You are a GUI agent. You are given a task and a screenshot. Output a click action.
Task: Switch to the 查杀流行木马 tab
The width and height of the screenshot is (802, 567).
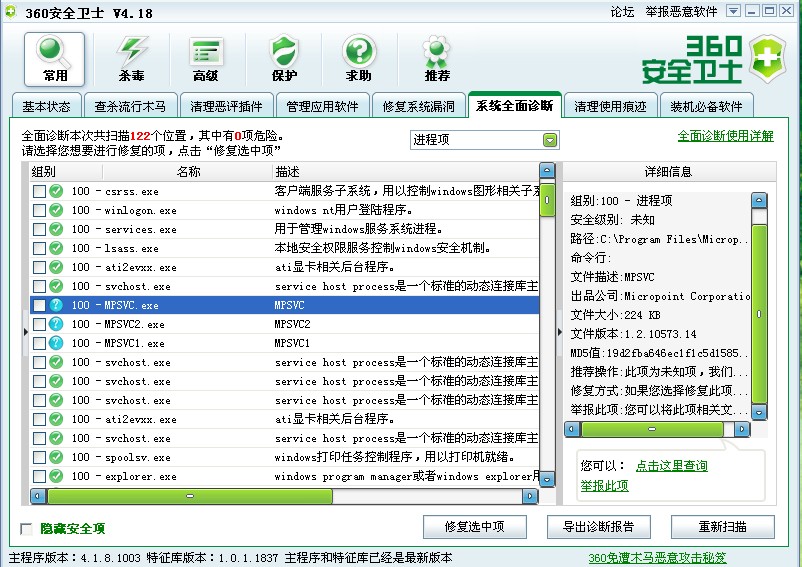(130, 106)
